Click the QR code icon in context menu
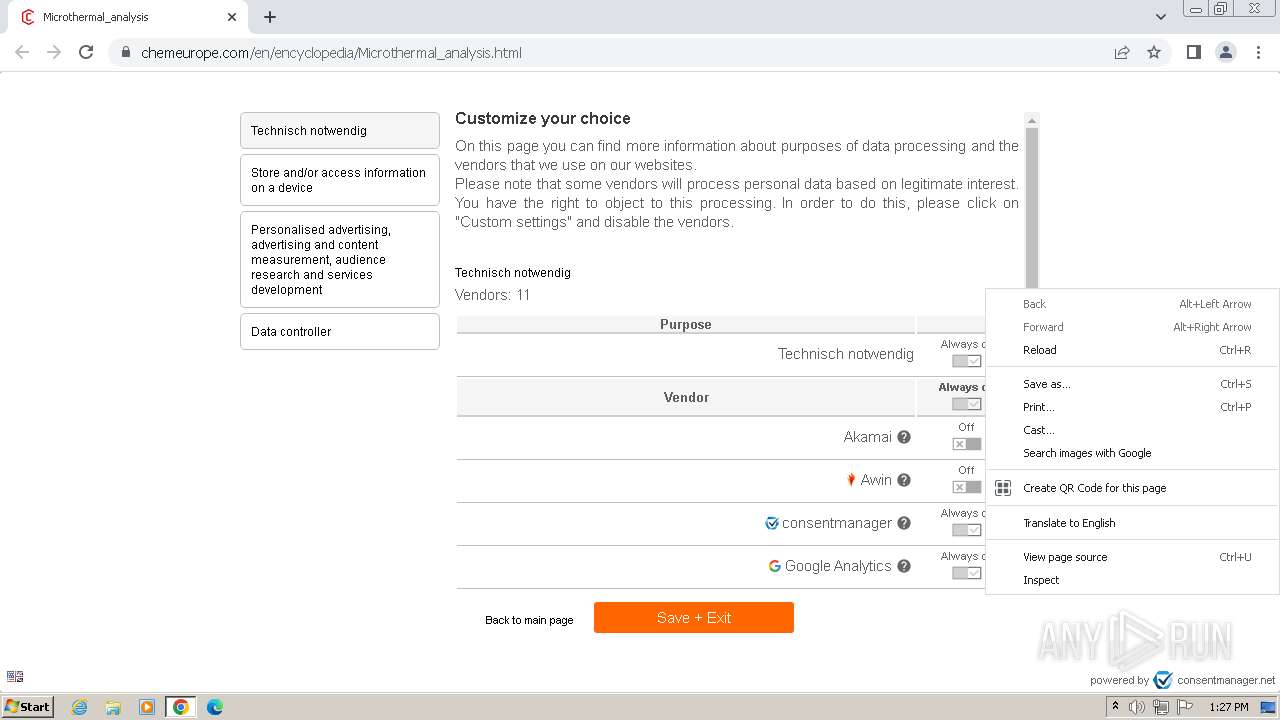 coord(1003,488)
